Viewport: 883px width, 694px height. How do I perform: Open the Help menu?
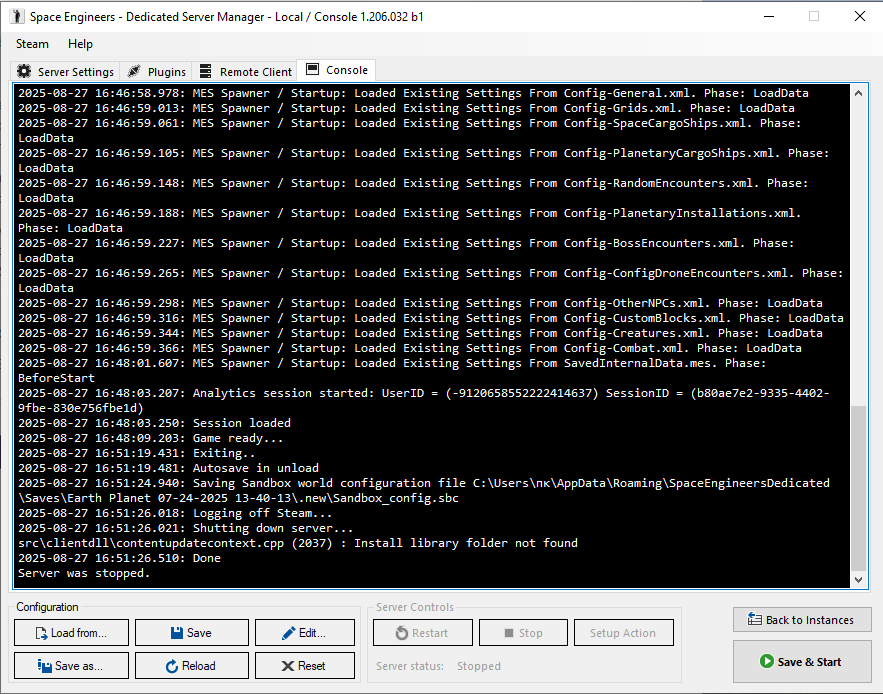(80, 44)
